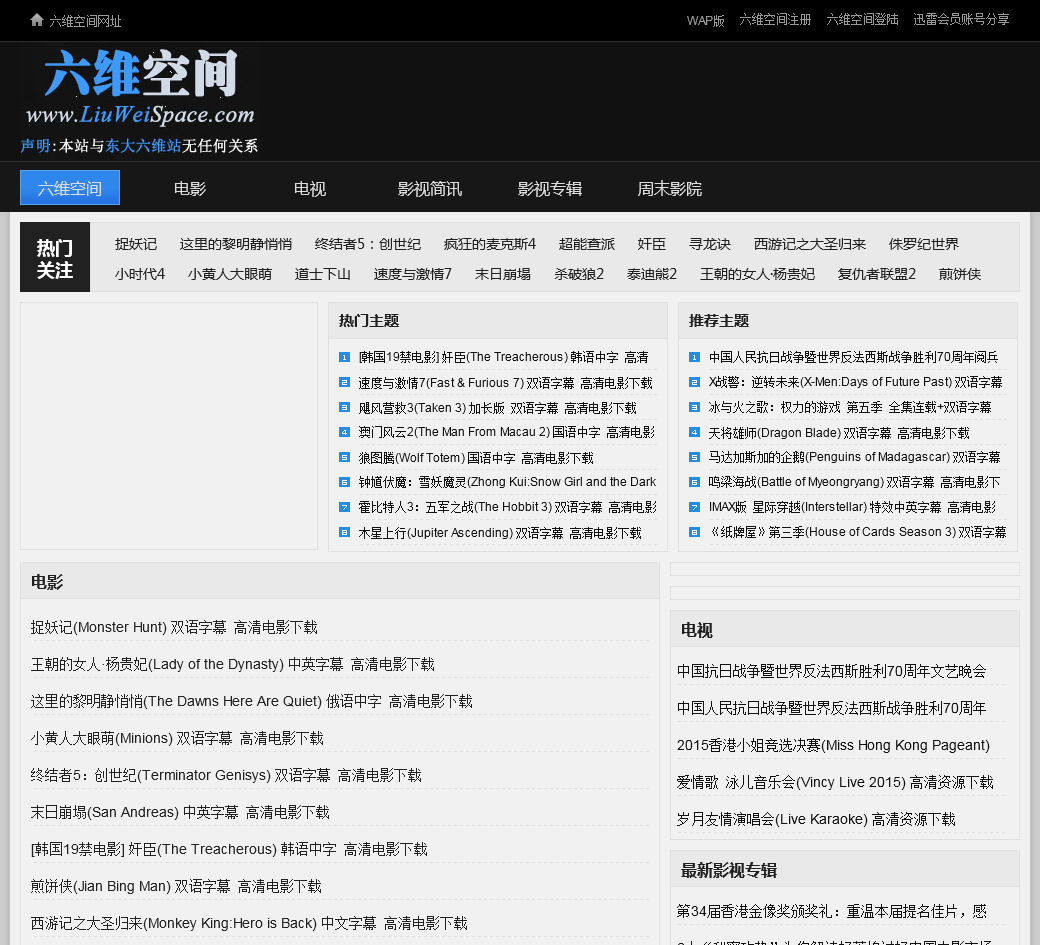This screenshot has height=945, width=1040.
Task: Click number 1 badge in 热门主题 list
Action: [x=344, y=357]
